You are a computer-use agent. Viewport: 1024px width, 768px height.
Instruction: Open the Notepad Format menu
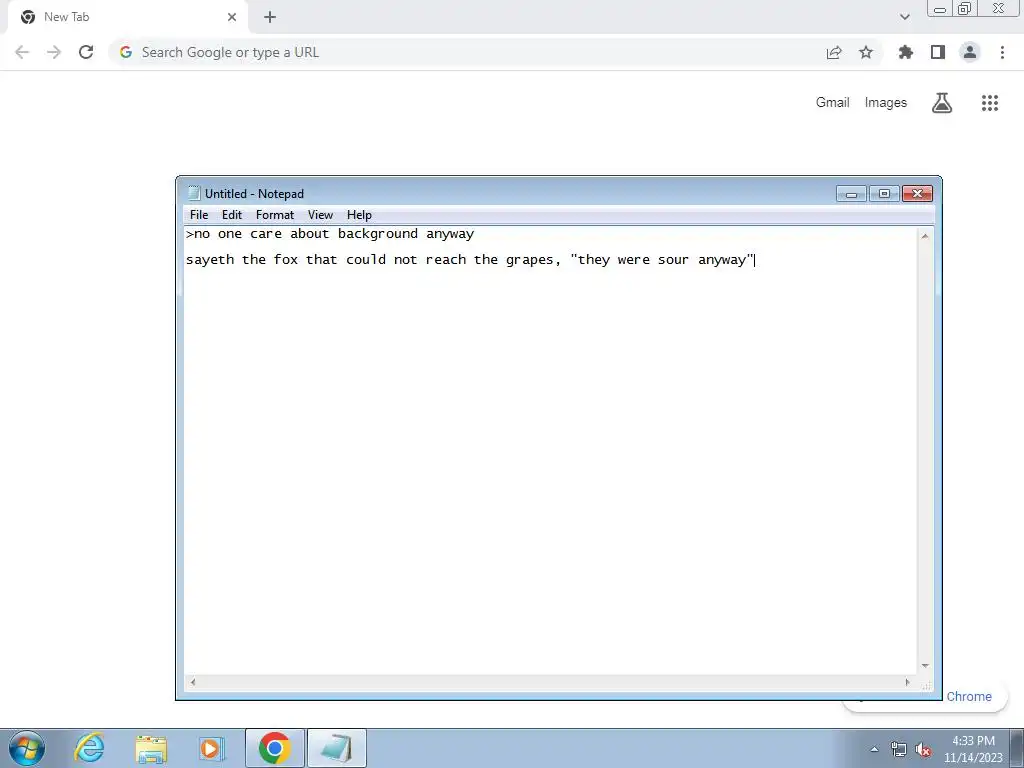tap(275, 215)
